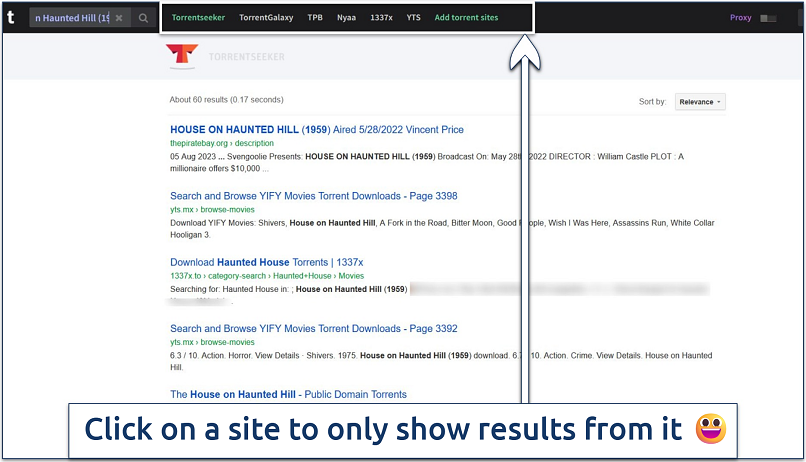
Task: Open YIFY Movies Torrent Downloads Page 3398
Action: click(x=313, y=196)
